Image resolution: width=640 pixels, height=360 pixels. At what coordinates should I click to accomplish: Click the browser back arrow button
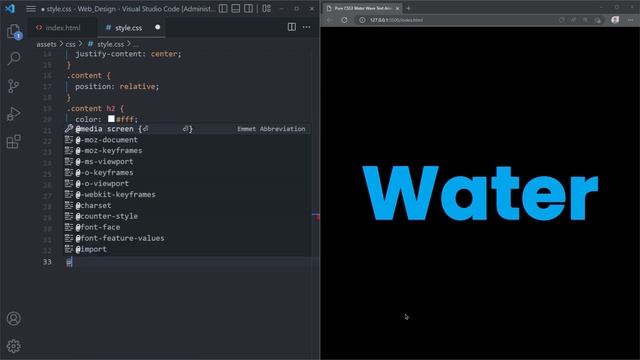click(329, 20)
